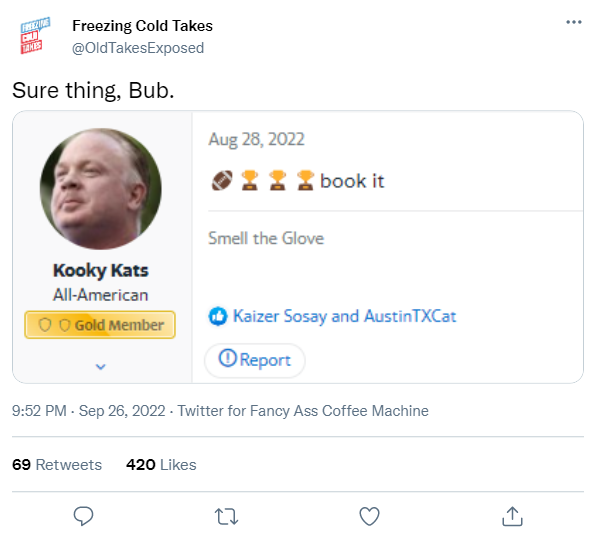Click the Report button
Screen dimensions: 596x553
pos(255,360)
